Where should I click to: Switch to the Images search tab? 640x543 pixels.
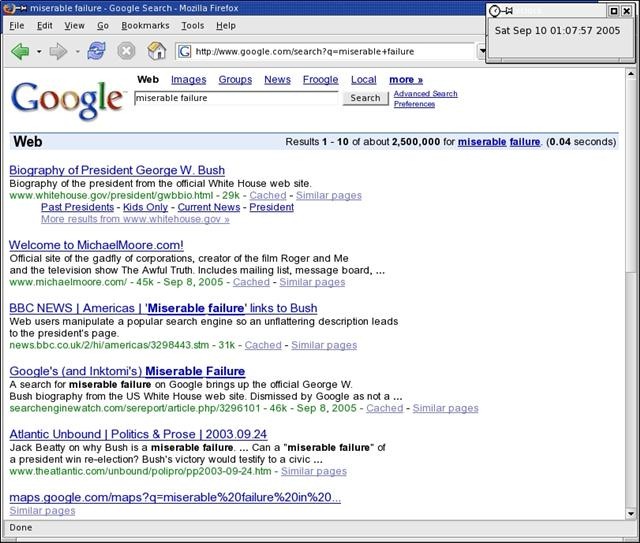(x=188, y=79)
